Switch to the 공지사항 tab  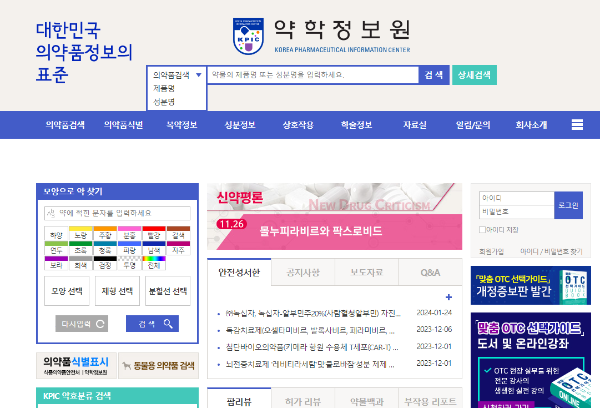[x=303, y=273]
